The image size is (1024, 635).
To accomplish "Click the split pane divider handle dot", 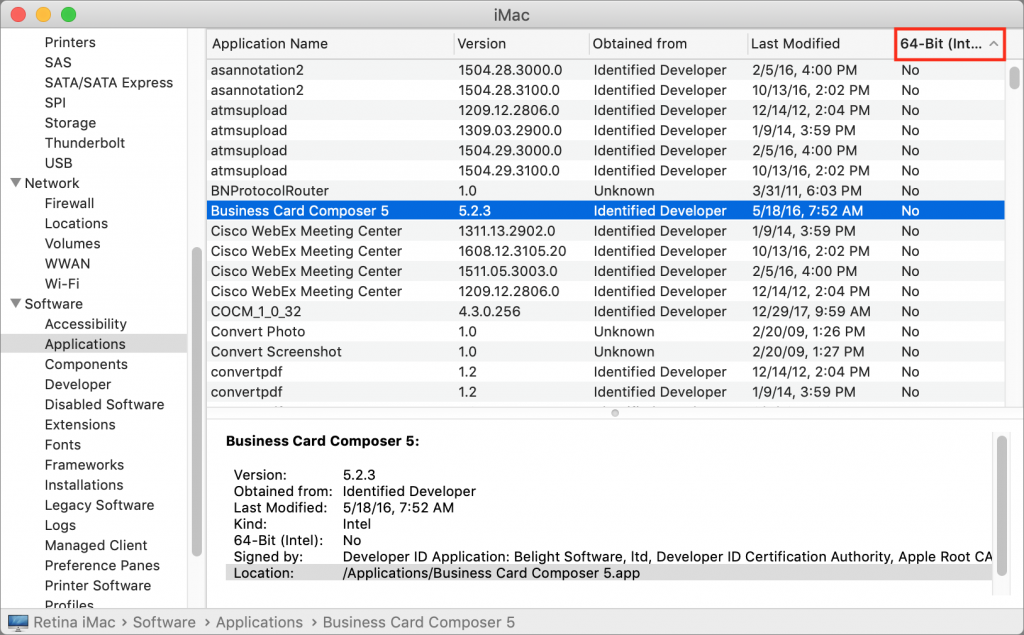I will (x=615, y=413).
